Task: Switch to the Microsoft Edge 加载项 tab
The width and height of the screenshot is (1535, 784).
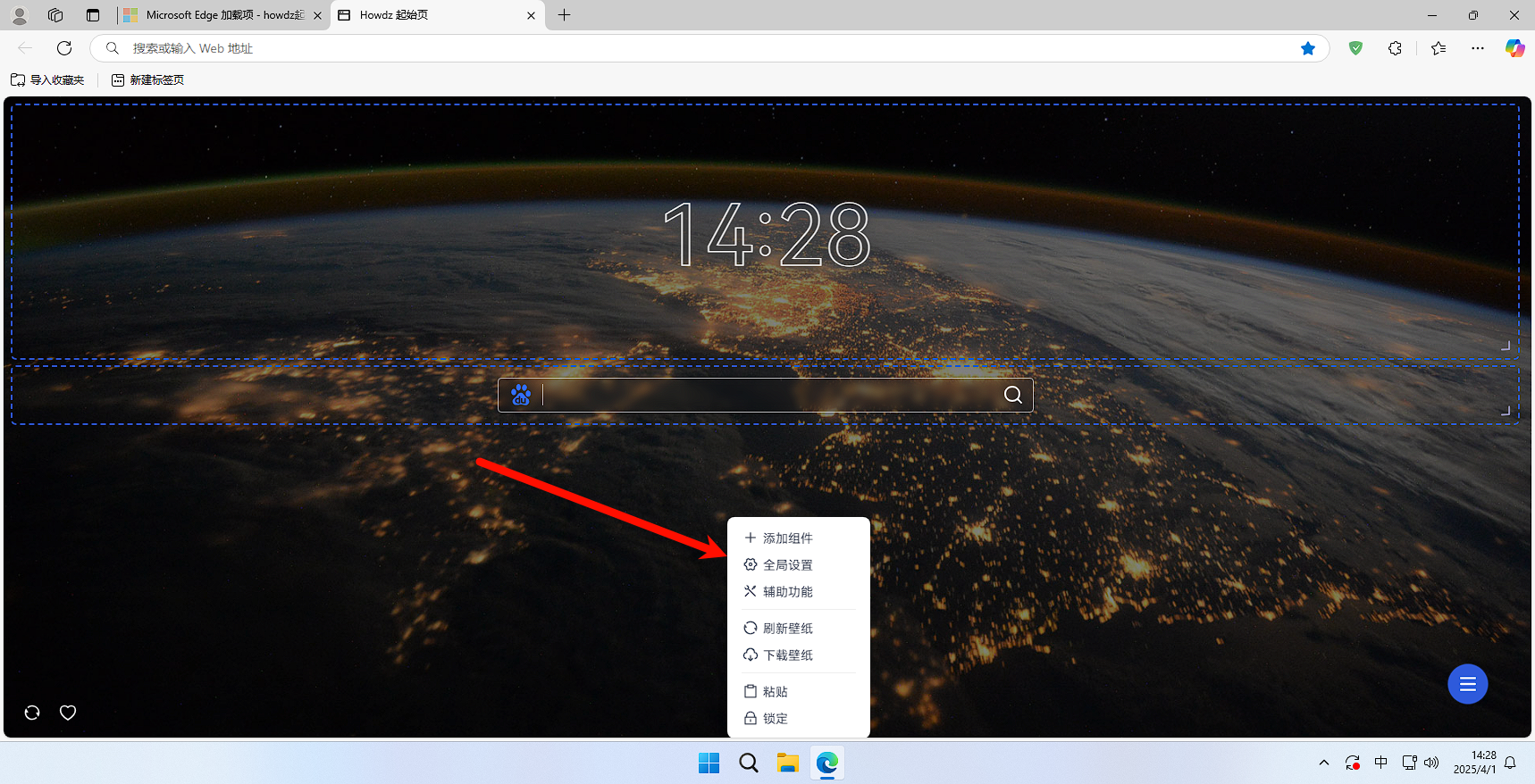Action: click(222, 15)
